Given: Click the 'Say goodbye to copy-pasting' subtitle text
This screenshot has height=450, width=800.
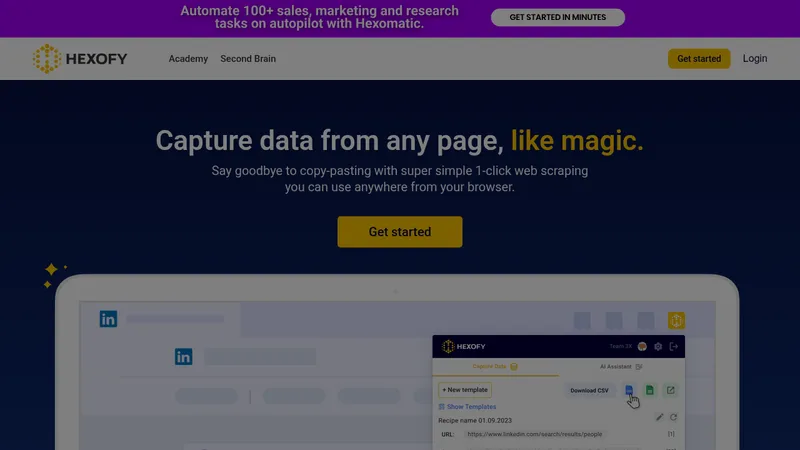Looking at the screenshot, I should [400, 179].
